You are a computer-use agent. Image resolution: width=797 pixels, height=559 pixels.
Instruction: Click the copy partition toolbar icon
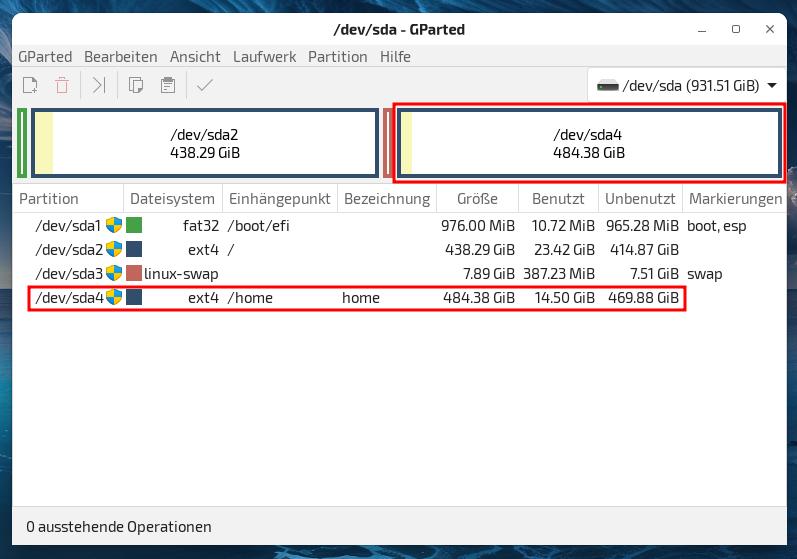click(136, 86)
